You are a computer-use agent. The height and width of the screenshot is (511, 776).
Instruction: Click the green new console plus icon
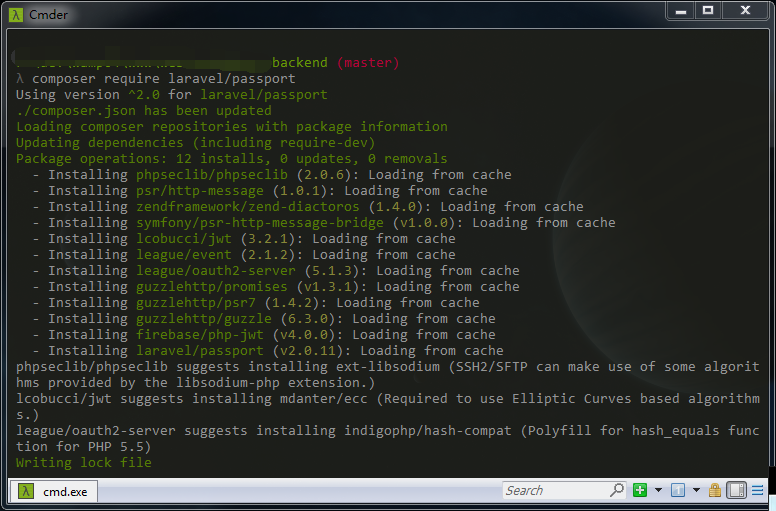pos(640,490)
